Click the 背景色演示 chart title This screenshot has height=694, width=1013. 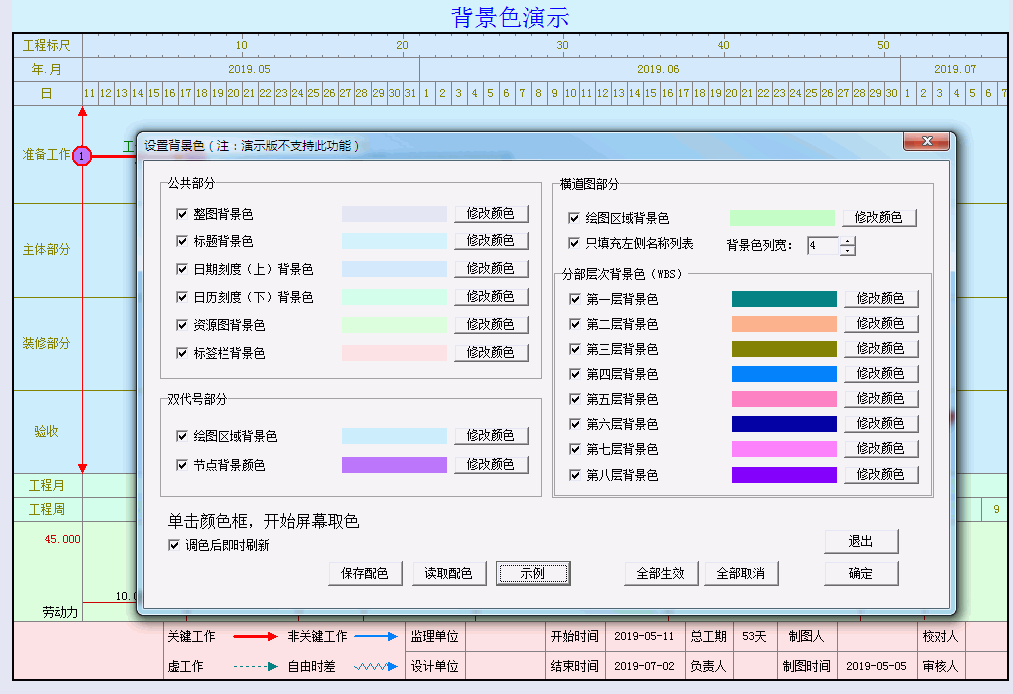point(510,17)
